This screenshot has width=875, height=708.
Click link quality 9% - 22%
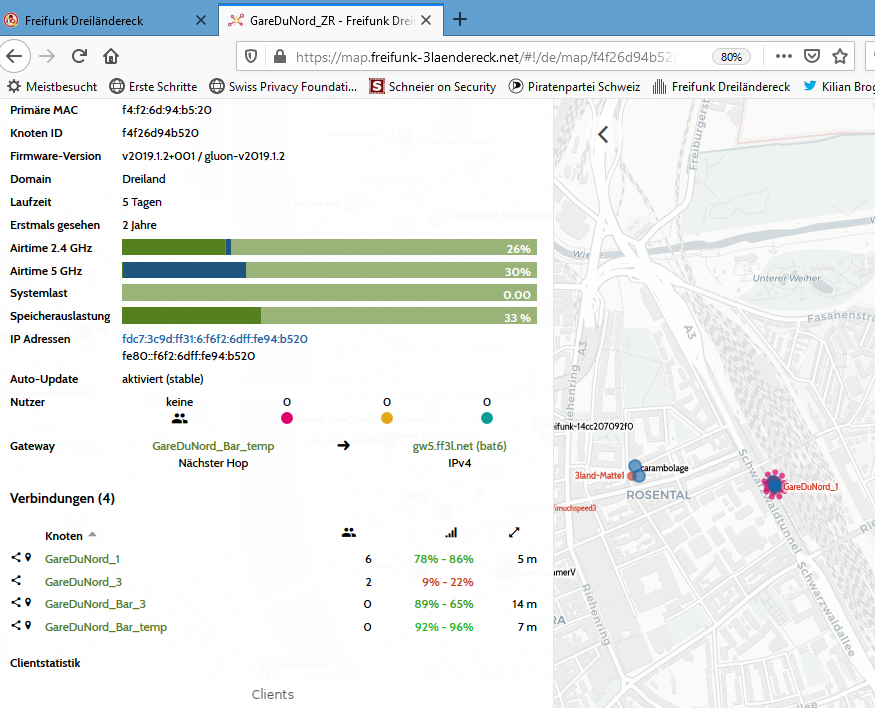(448, 581)
